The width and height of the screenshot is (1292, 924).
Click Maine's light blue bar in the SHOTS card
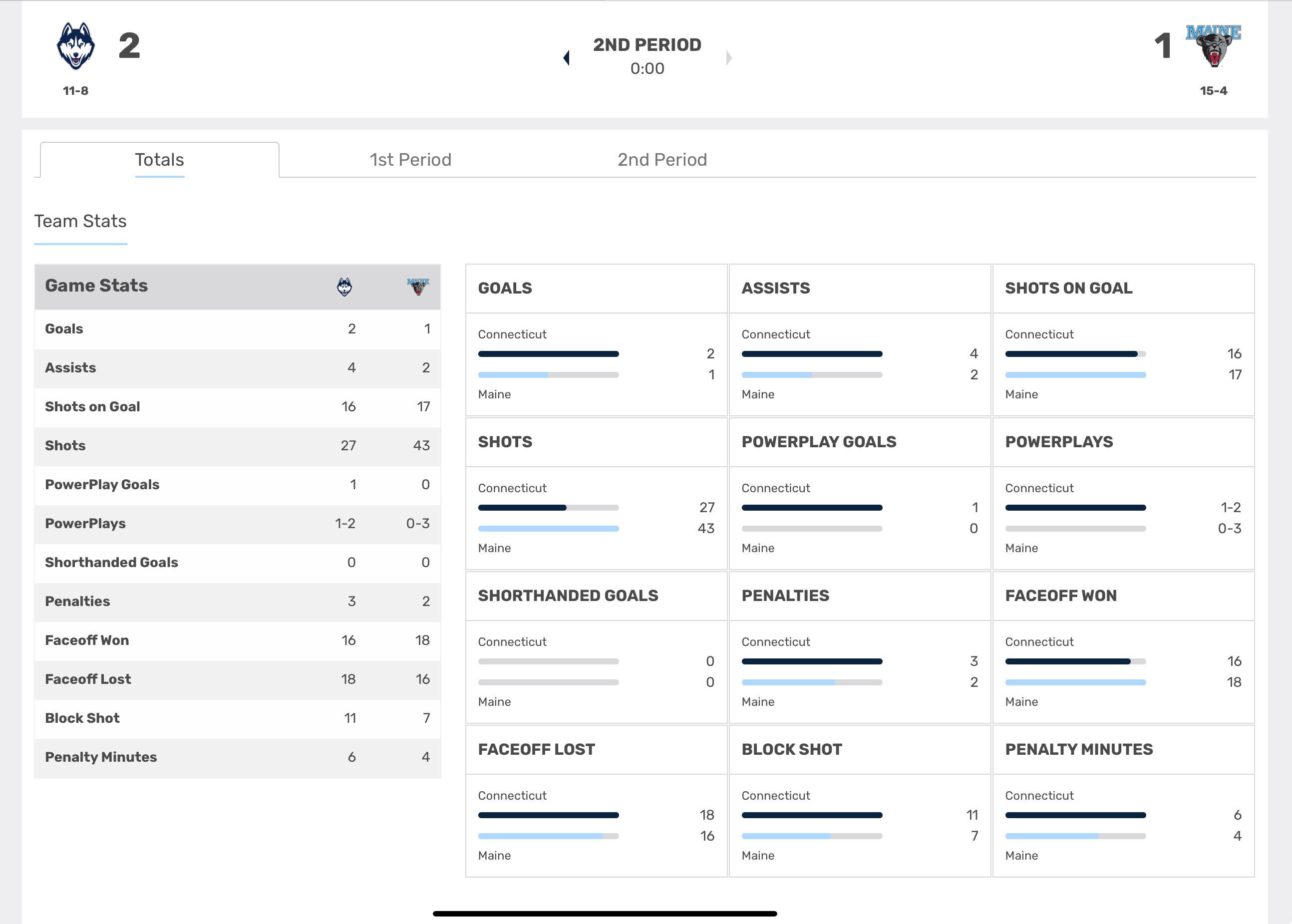point(549,529)
